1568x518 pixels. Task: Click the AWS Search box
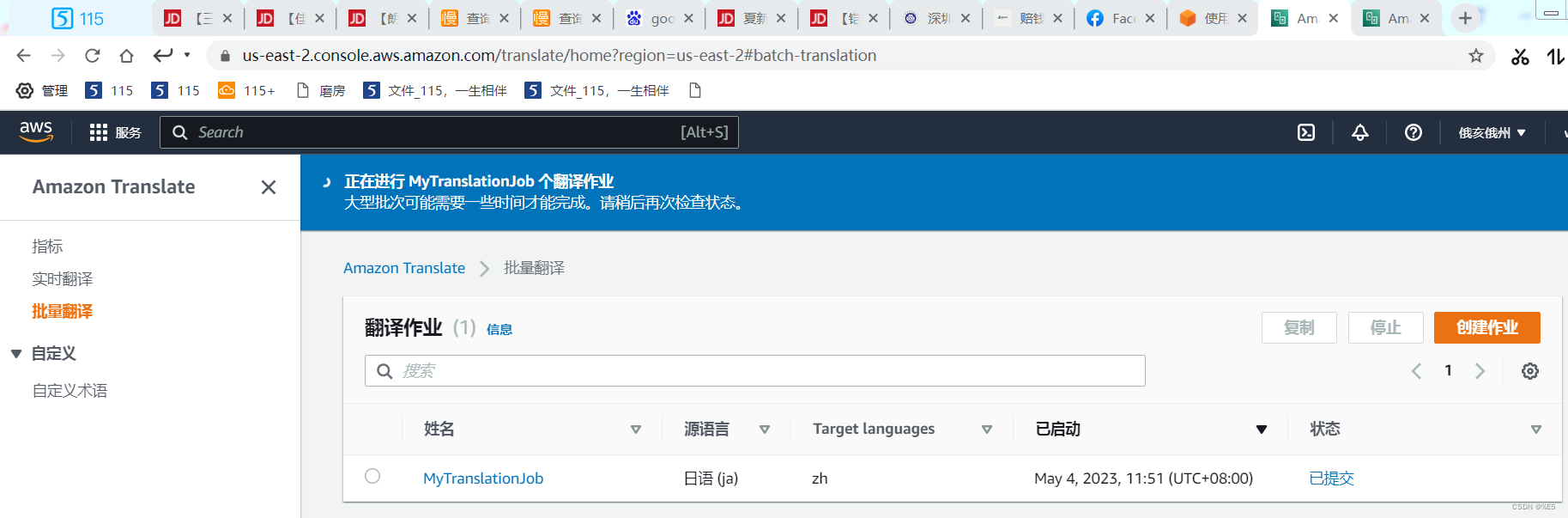point(449,132)
